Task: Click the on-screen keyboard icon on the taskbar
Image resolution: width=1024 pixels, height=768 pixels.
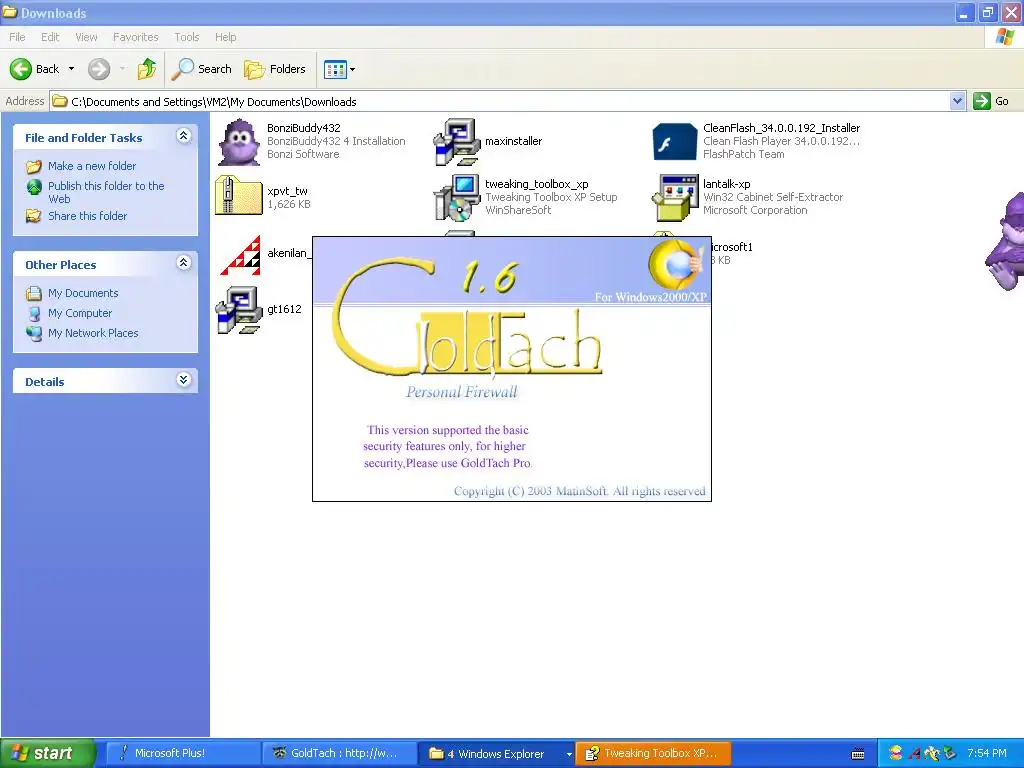Action: tap(858, 754)
